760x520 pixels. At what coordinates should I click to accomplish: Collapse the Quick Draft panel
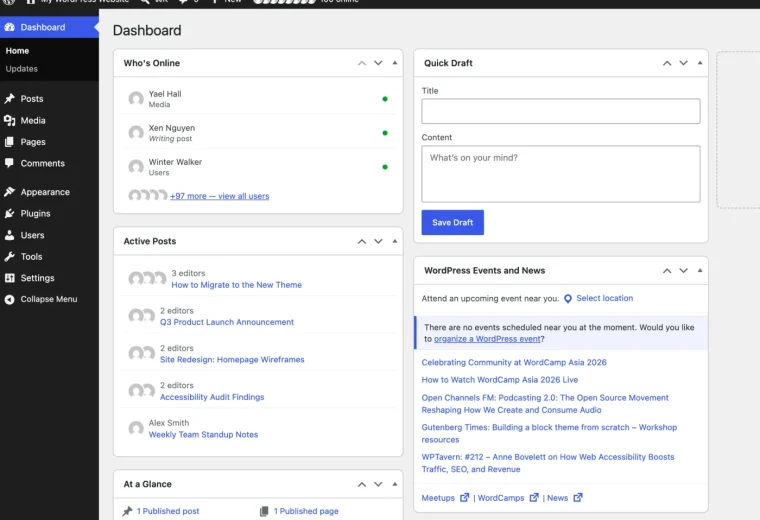700,63
